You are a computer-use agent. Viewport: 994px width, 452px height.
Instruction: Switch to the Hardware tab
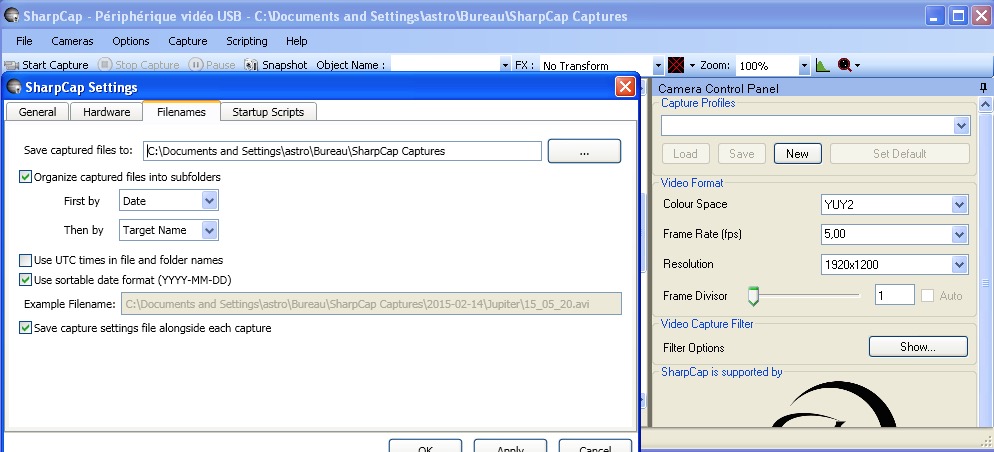[106, 112]
